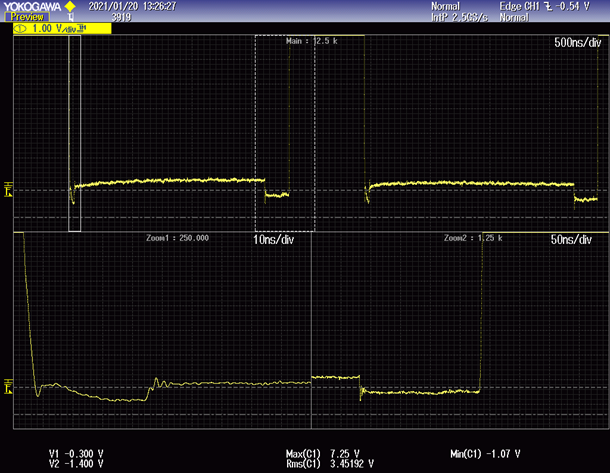Click the zoom window ground level marker

(x=8, y=387)
